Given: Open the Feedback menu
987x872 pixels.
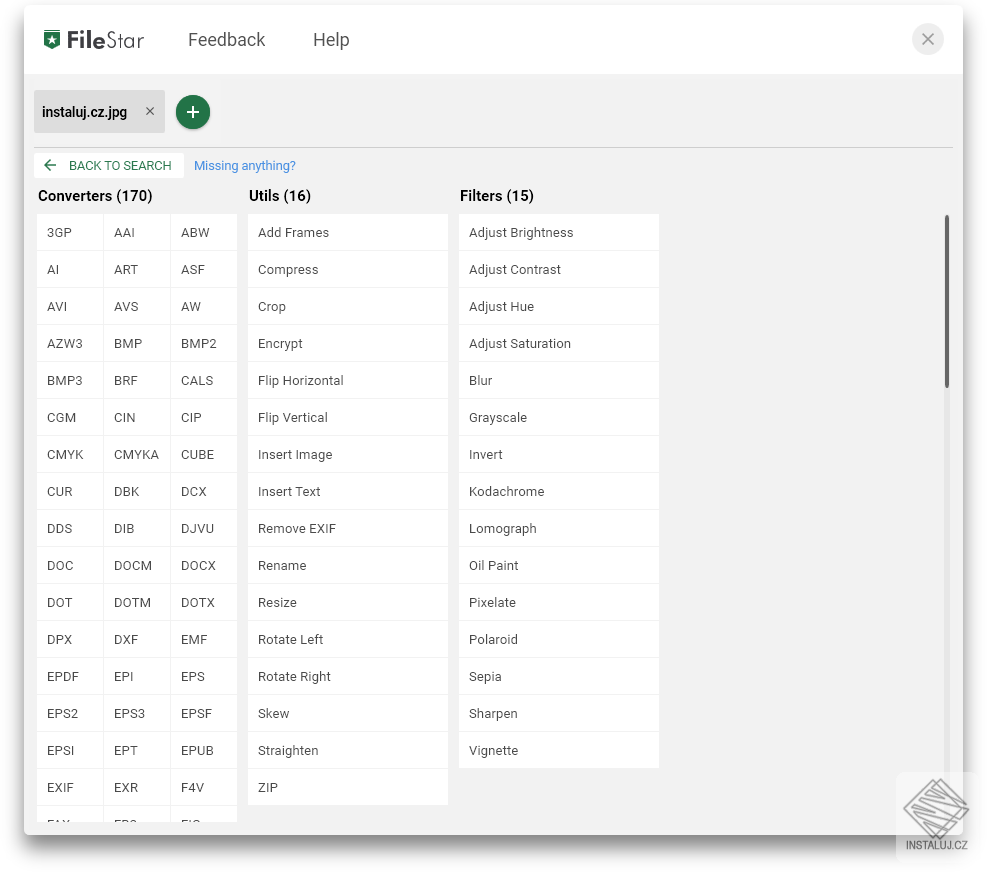Looking at the screenshot, I should (227, 40).
